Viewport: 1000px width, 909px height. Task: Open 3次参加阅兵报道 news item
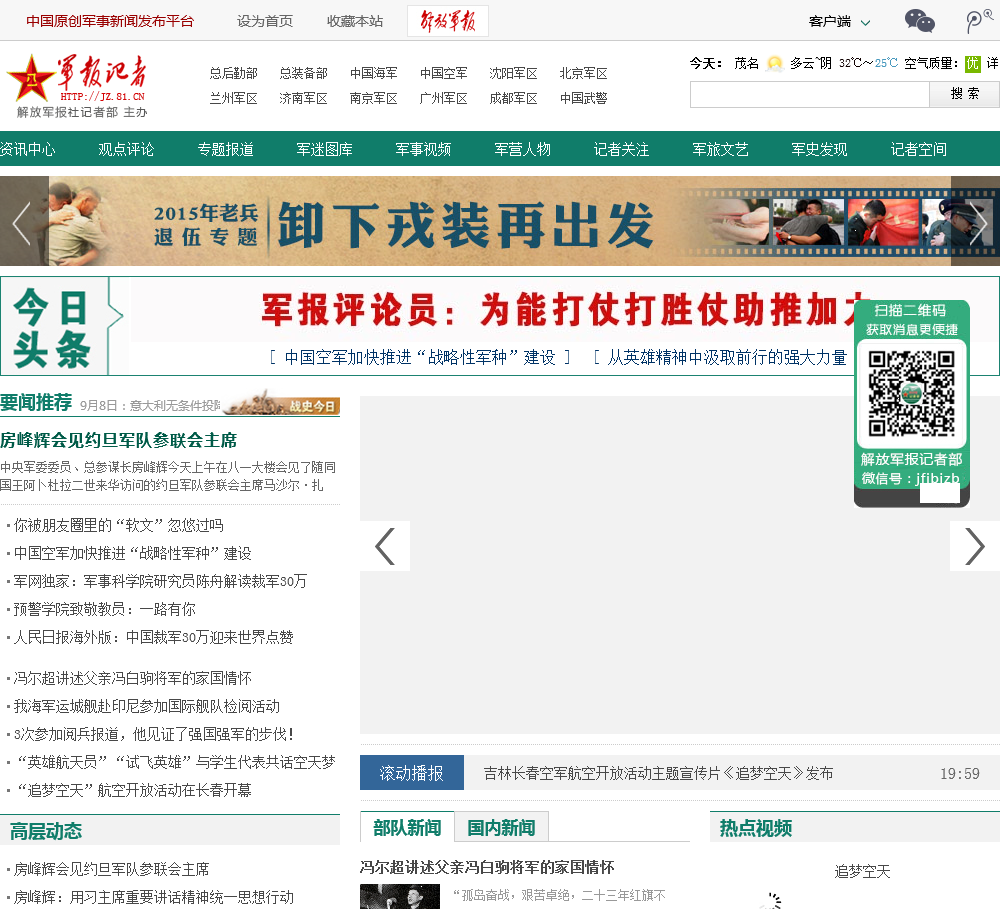(x=154, y=734)
